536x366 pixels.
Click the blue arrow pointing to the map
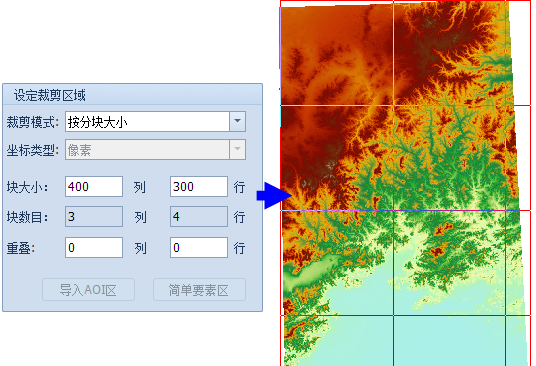point(274,195)
